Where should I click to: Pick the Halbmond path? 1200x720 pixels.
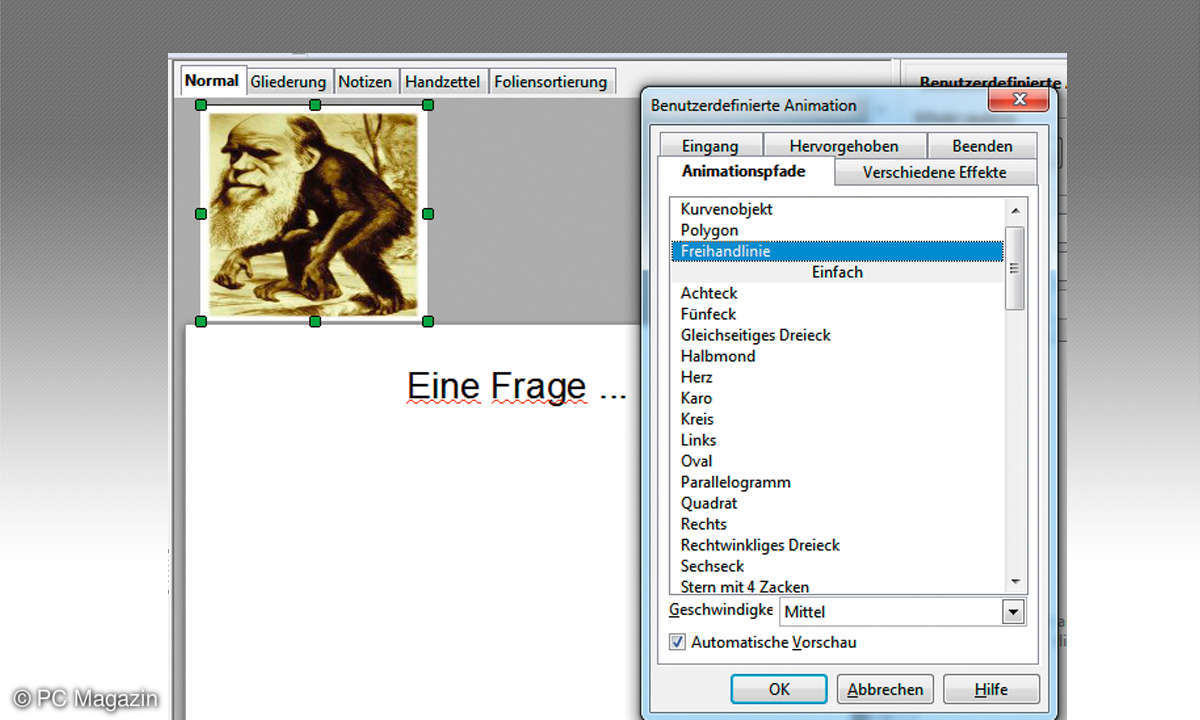point(837,356)
